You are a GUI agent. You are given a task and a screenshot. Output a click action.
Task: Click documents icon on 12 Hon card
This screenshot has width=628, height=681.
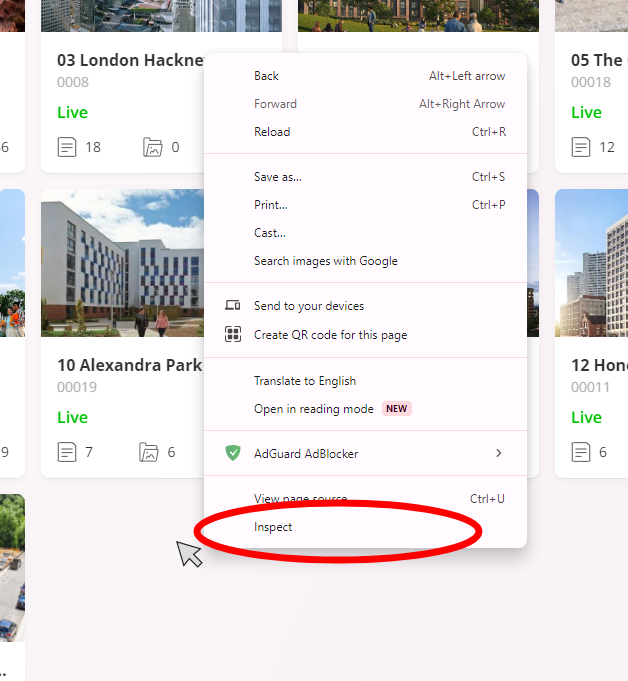pyautogui.click(x=581, y=452)
